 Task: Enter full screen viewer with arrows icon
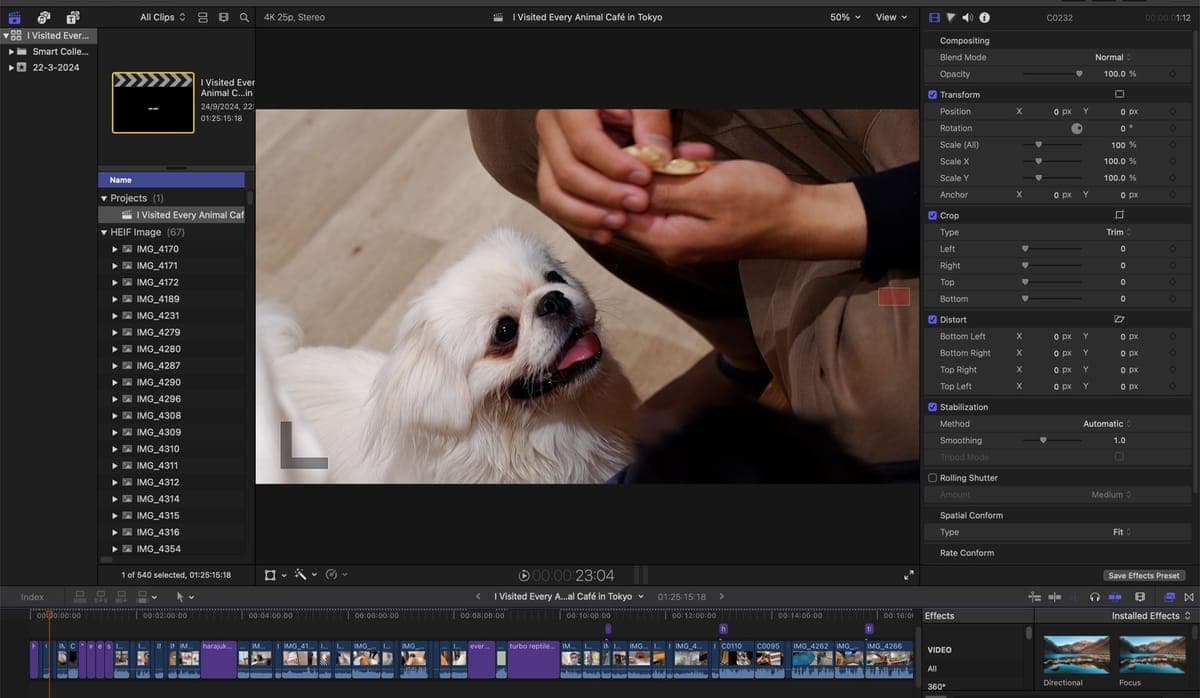pos(908,575)
